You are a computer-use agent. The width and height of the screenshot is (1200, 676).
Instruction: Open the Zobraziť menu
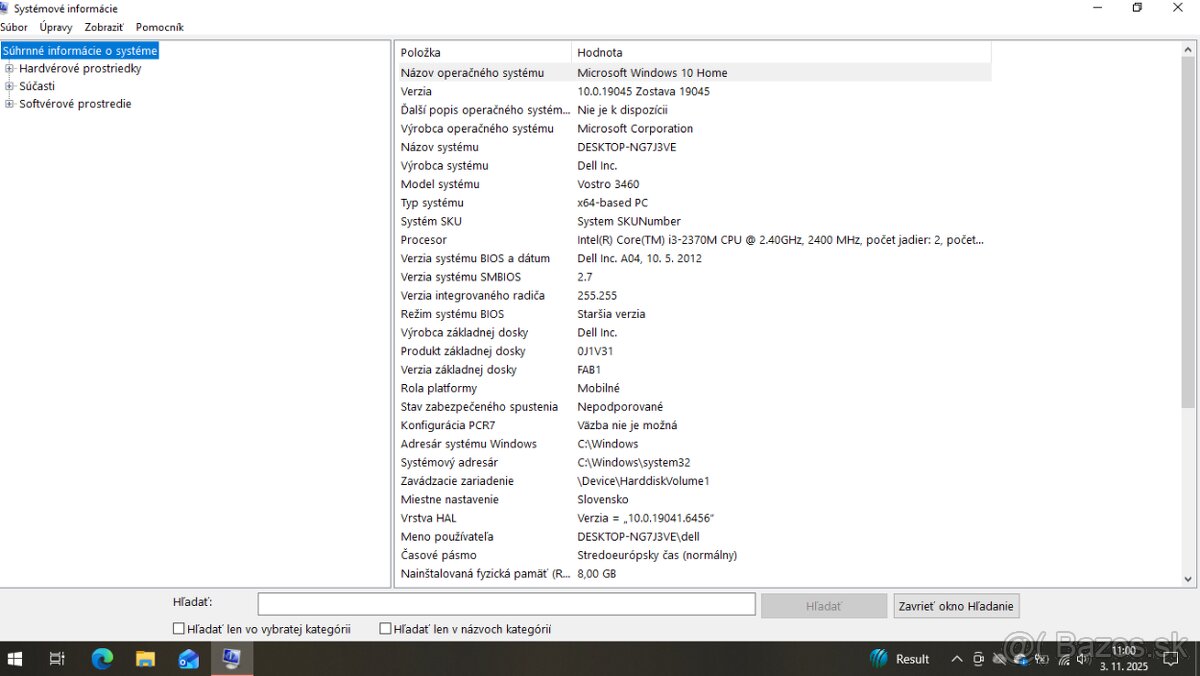(103, 27)
